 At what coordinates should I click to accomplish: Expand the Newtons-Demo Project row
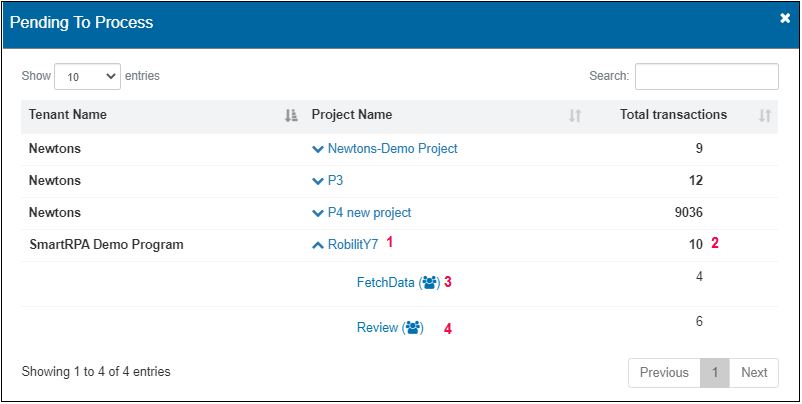(318, 149)
